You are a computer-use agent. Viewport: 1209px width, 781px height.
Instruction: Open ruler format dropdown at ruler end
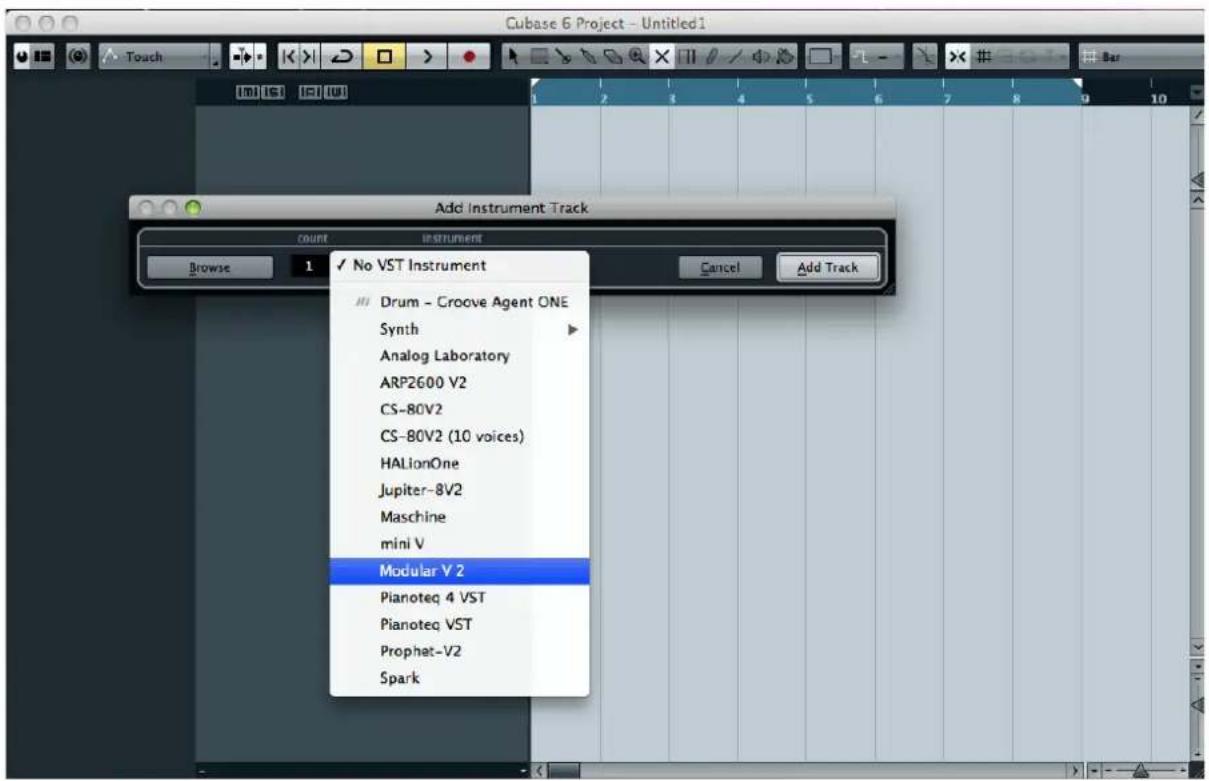pos(1197,93)
